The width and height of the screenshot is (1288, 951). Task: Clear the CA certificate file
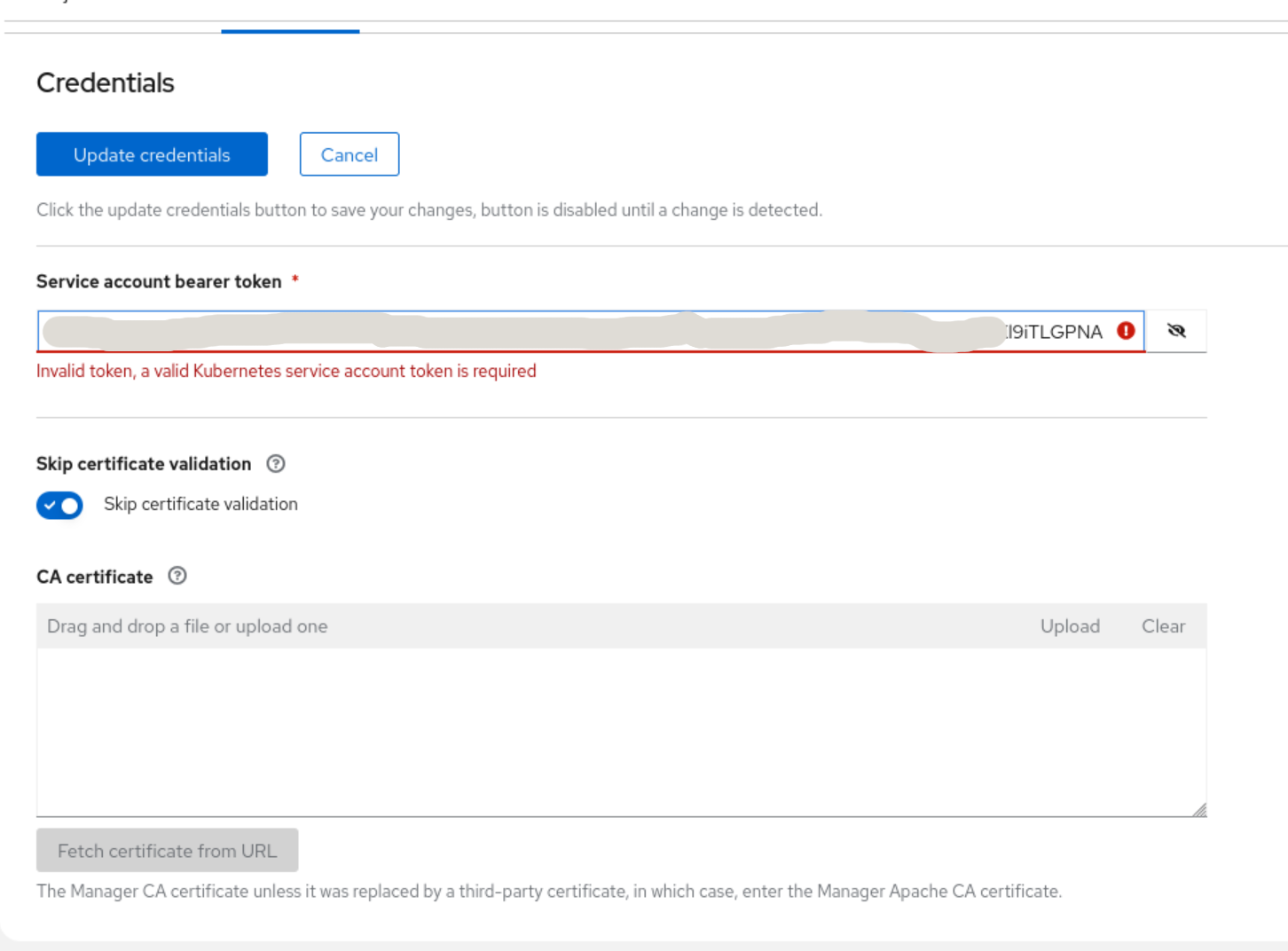pos(1163,626)
